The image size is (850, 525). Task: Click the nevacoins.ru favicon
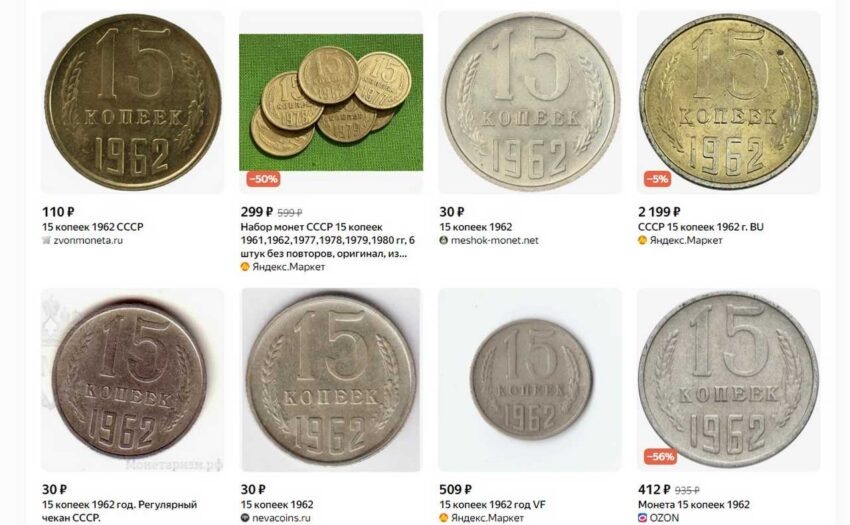point(245,518)
